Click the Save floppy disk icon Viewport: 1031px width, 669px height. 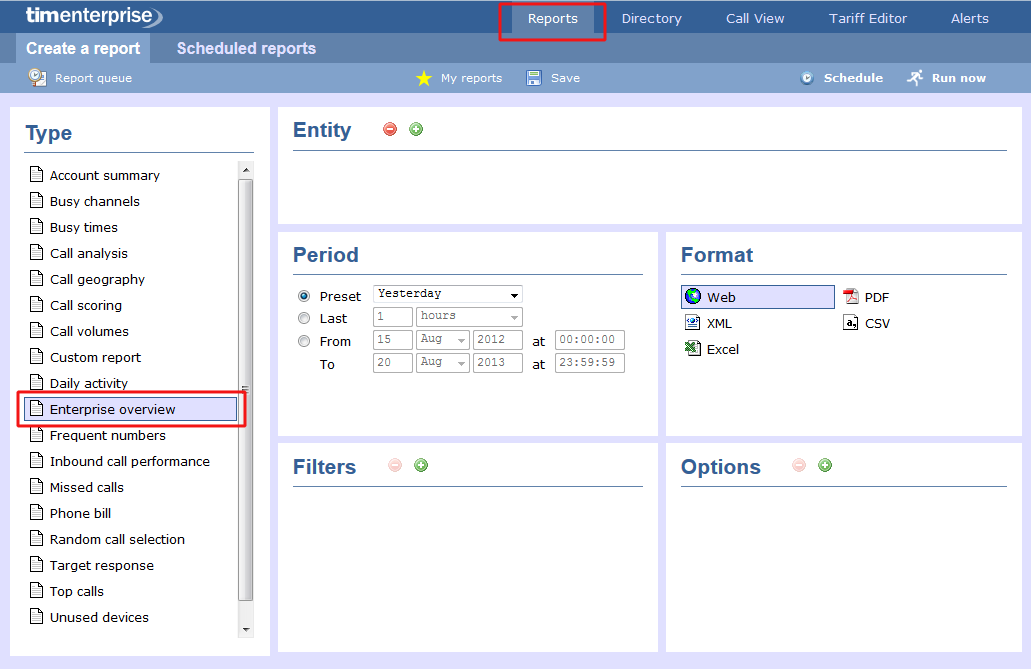pos(534,78)
